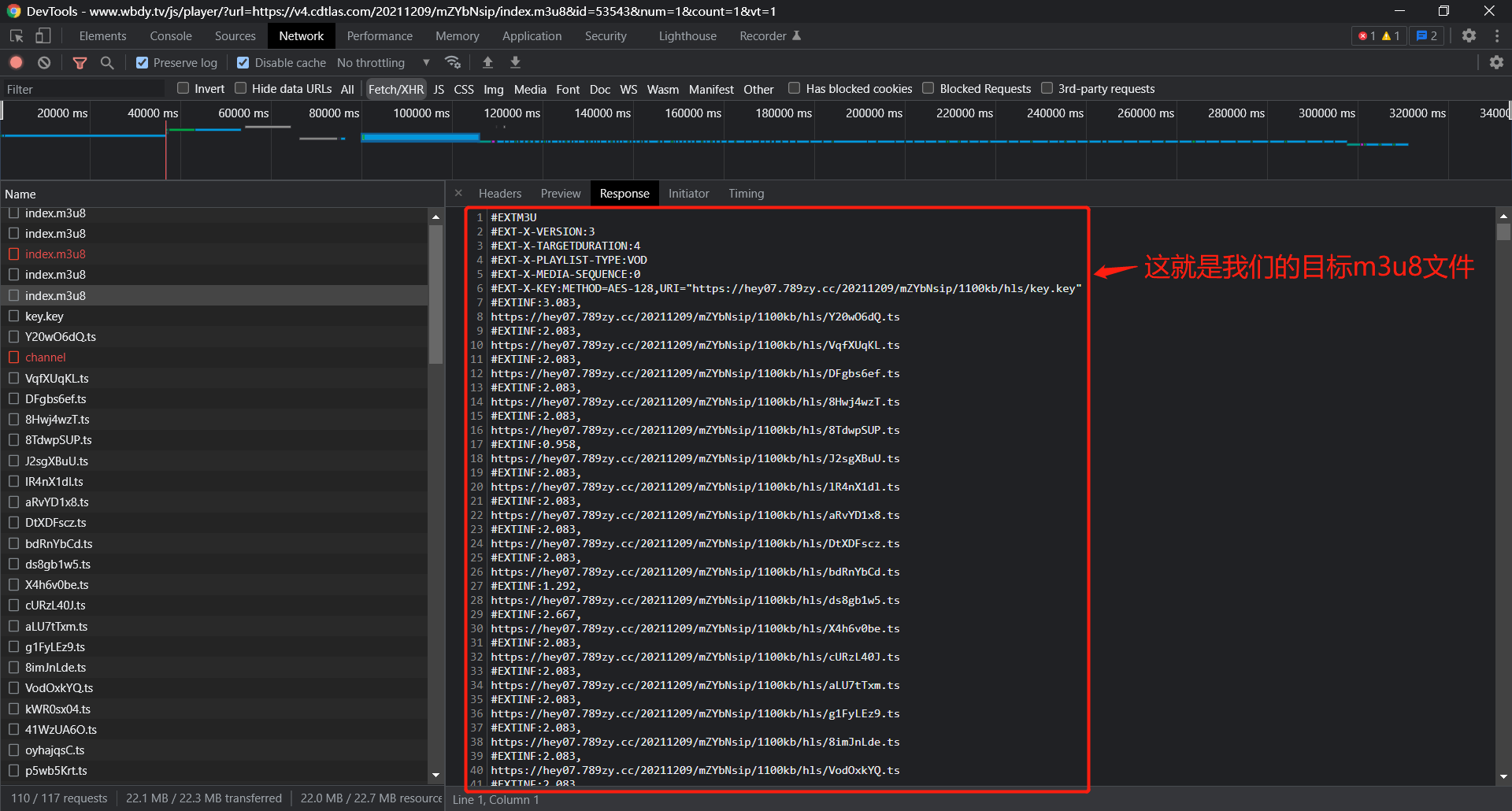The image size is (1512, 811).
Task: Filter requests by JS
Action: tap(439, 89)
